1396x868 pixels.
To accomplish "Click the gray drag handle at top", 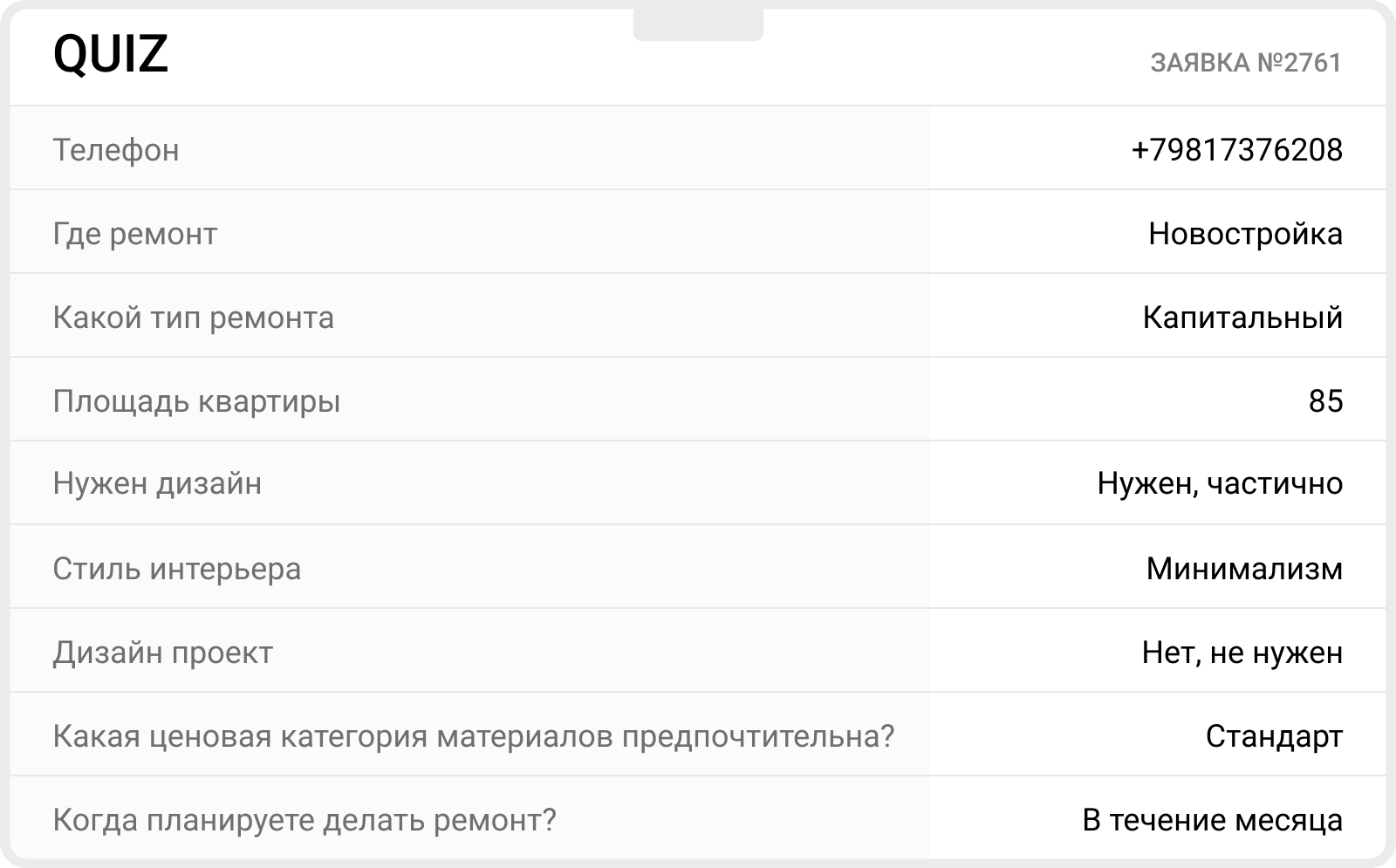I will pos(698,24).
